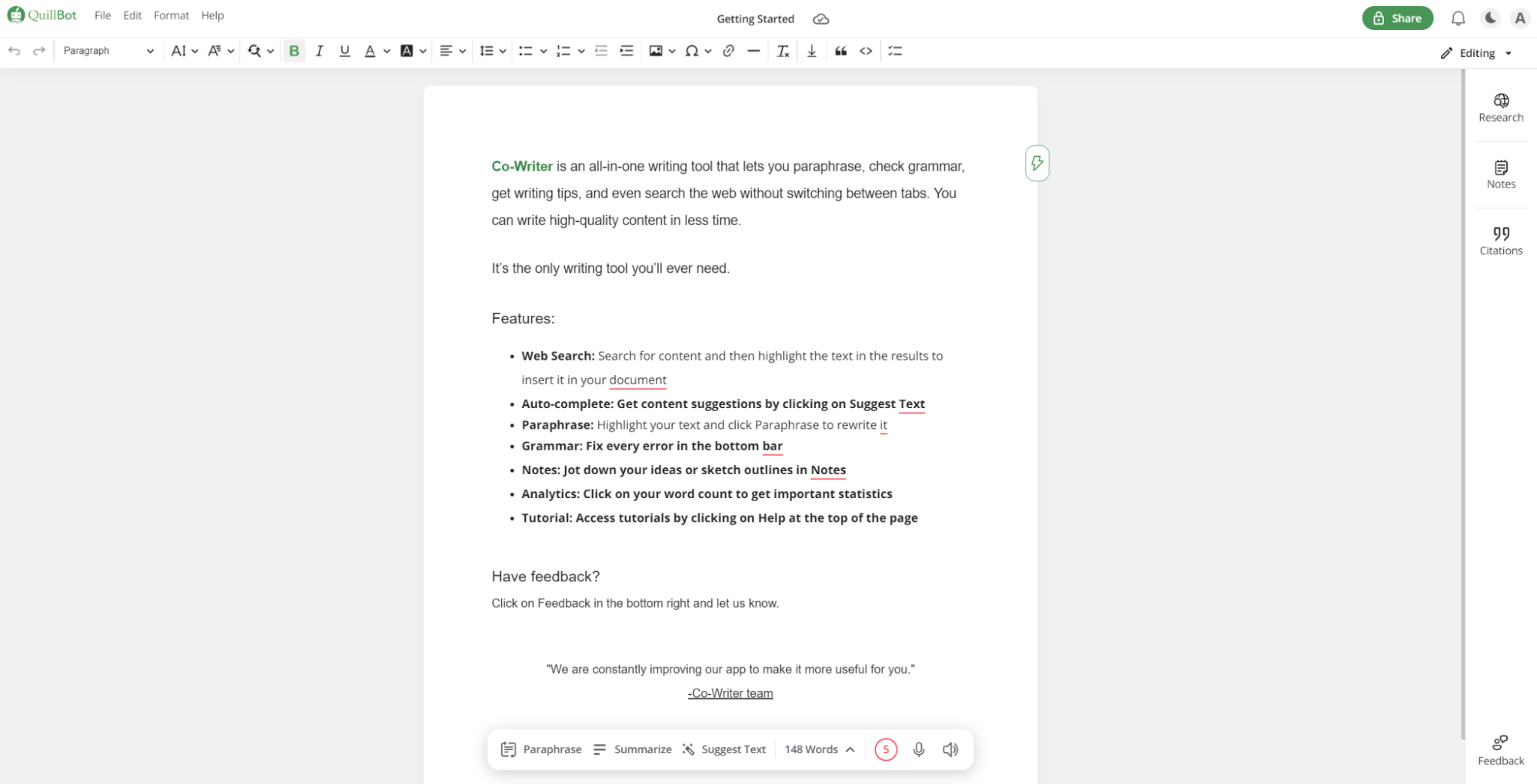Toggle inline code formatting
The height and width of the screenshot is (784, 1537).
pyautogui.click(x=866, y=51)
